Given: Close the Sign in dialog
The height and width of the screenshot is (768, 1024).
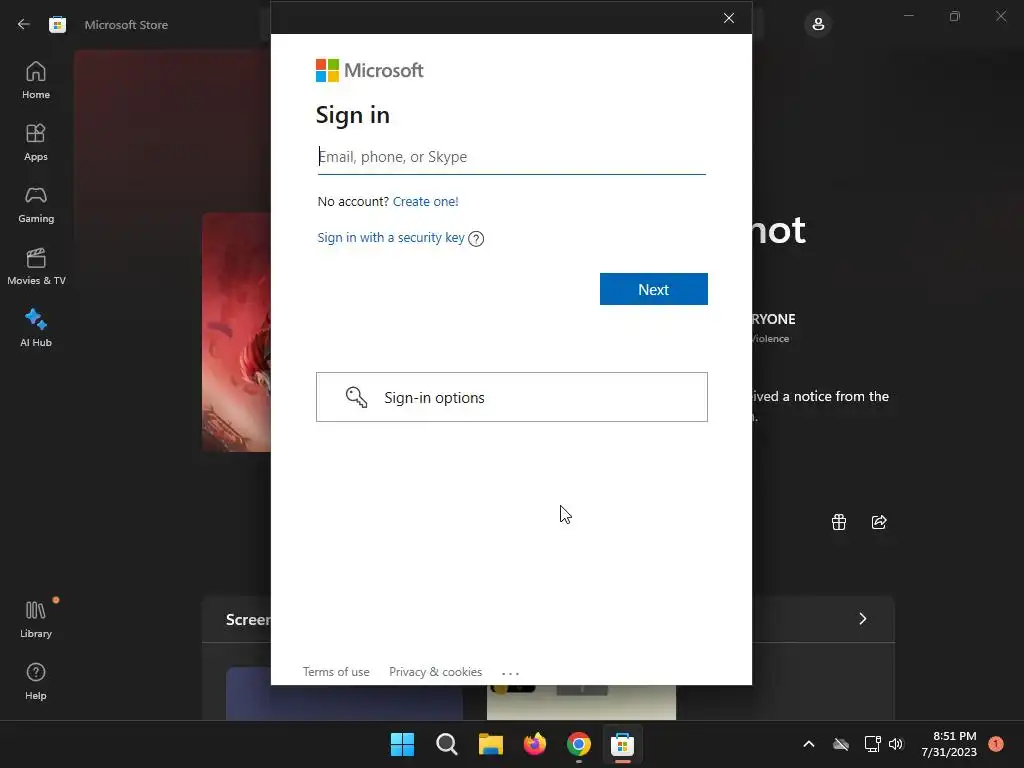Looking at the screenshot, I should 729,18.
